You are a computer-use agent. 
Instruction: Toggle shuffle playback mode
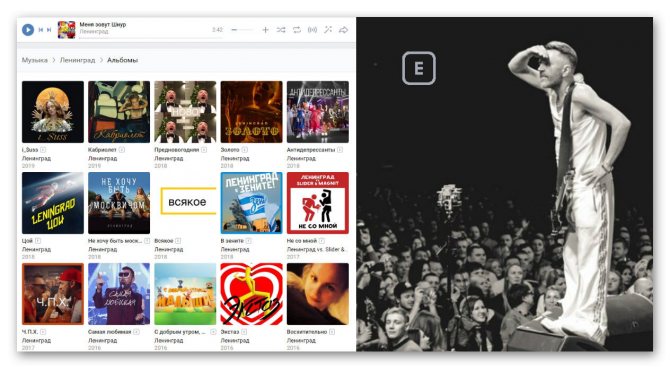[x=281, y=30]
